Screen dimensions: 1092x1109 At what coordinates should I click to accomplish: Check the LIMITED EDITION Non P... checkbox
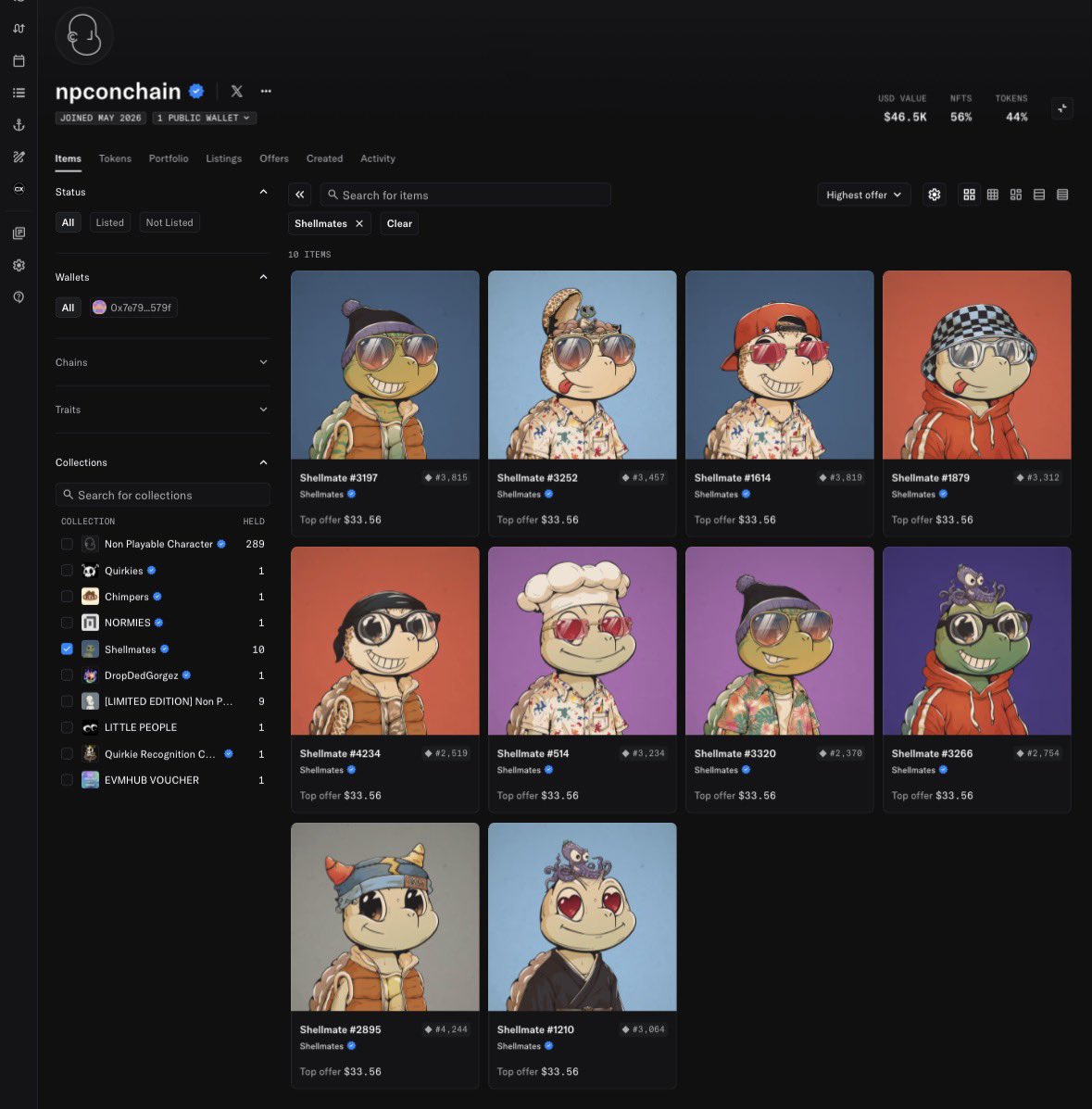[x=68, y=701]
